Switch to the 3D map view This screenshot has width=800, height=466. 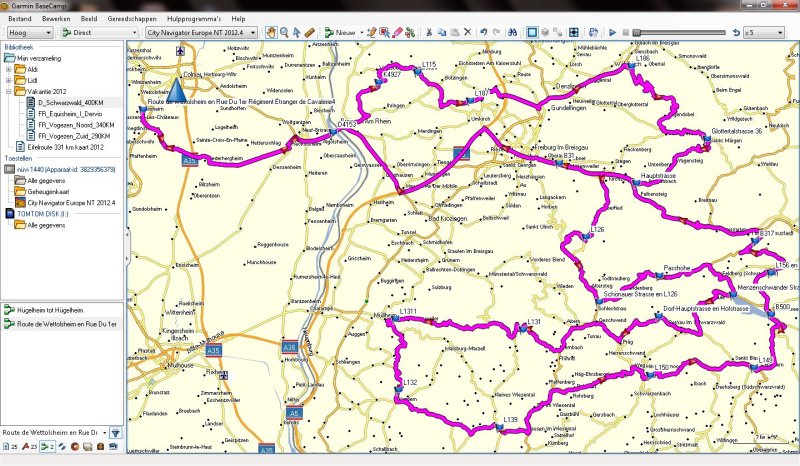546,33
